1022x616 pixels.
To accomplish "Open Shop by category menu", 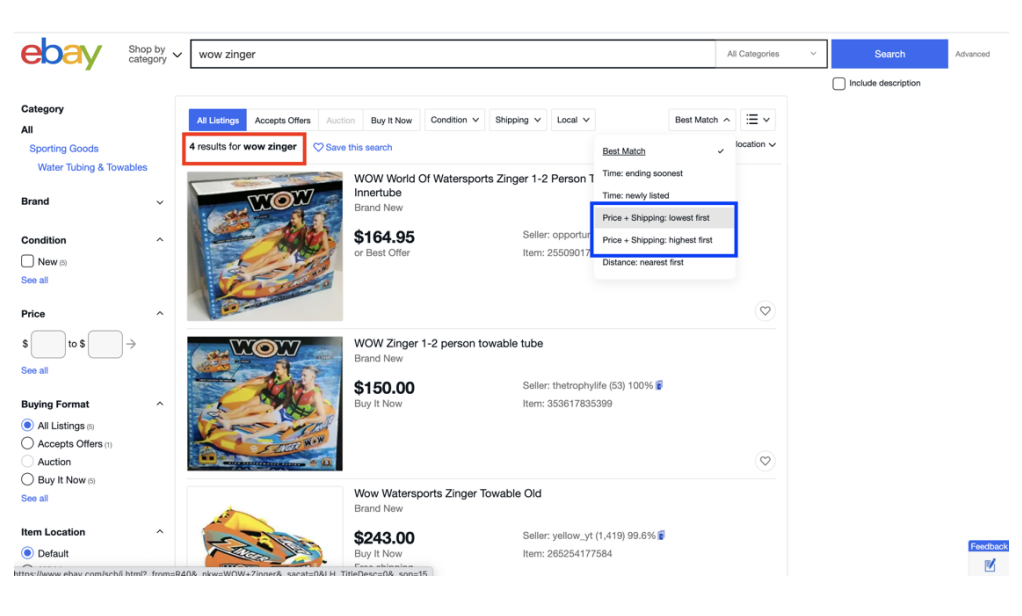I will (x=155, y=54).
